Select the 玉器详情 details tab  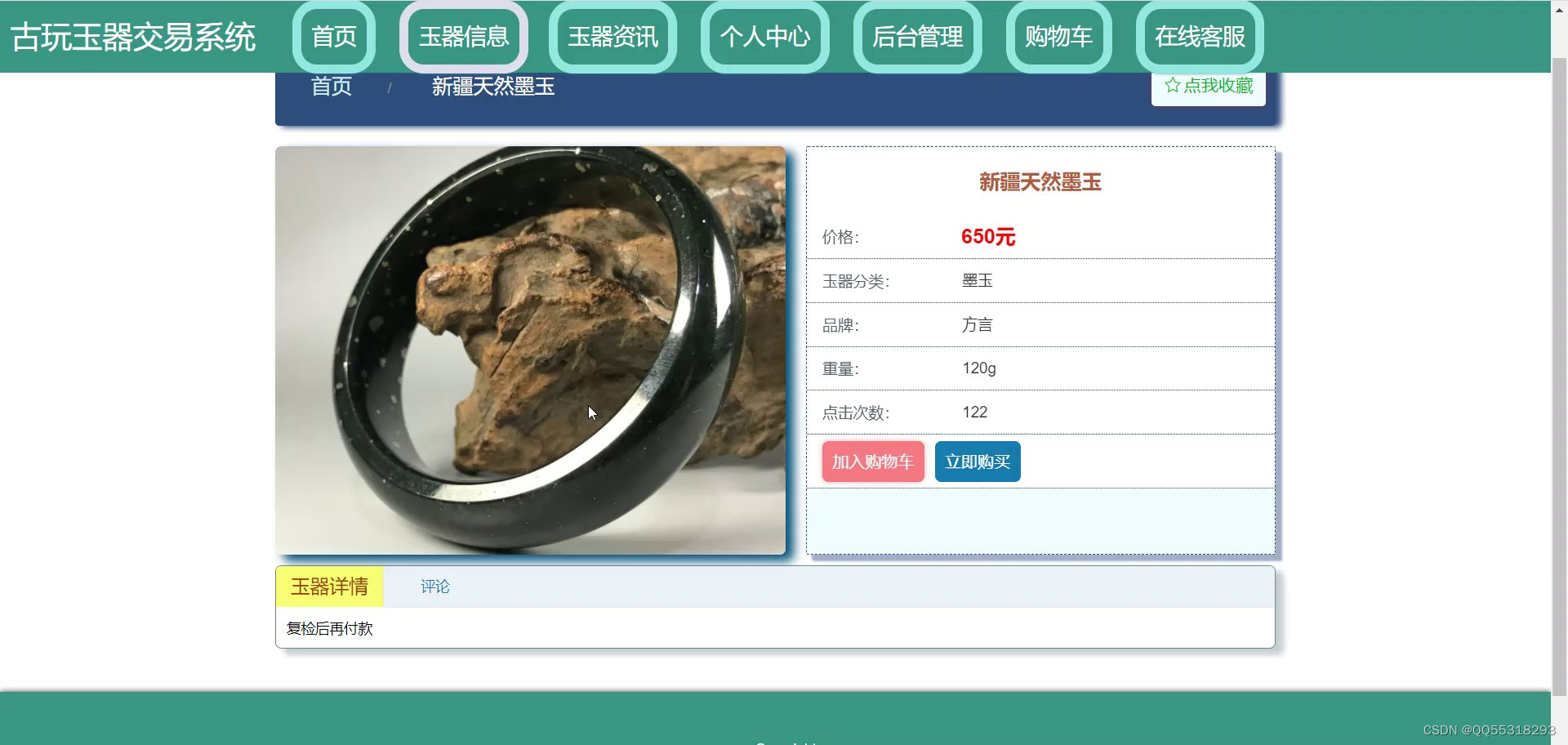(330, 587)
